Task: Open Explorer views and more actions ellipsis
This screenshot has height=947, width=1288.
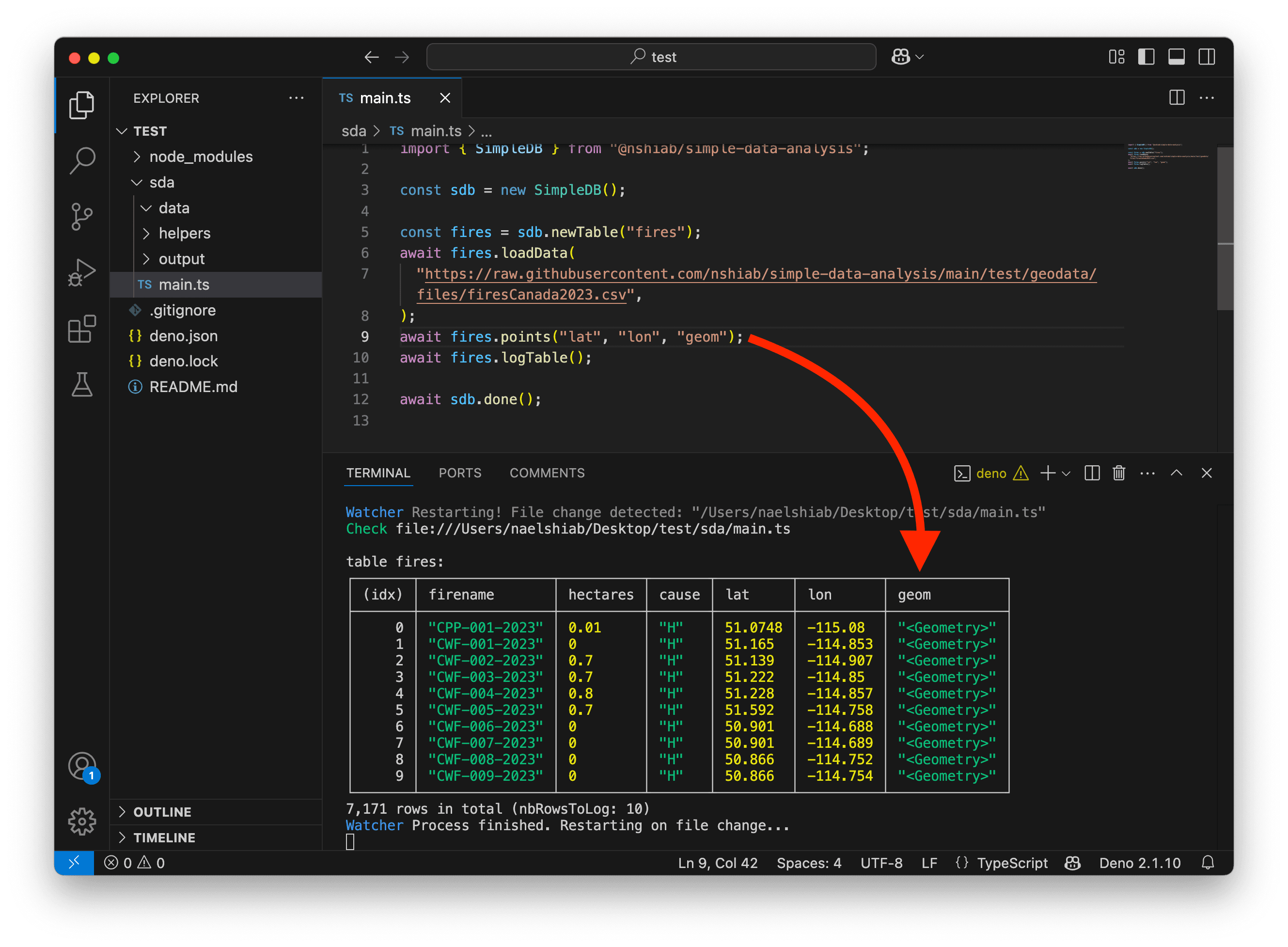Action: (x=297, y=98)
